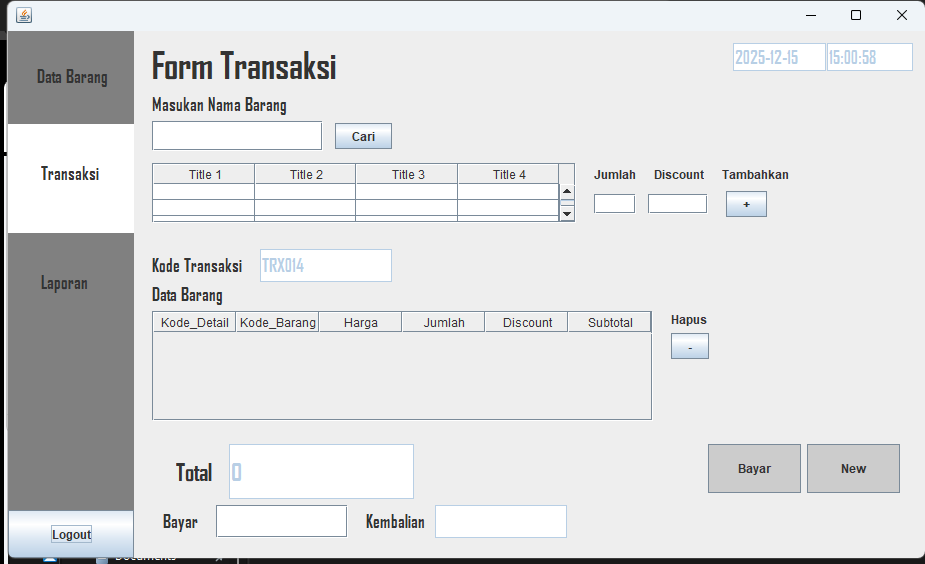This screenshot has width=925, height=564.
Task: Click the Title 1 column header
Action: [204, 174]
